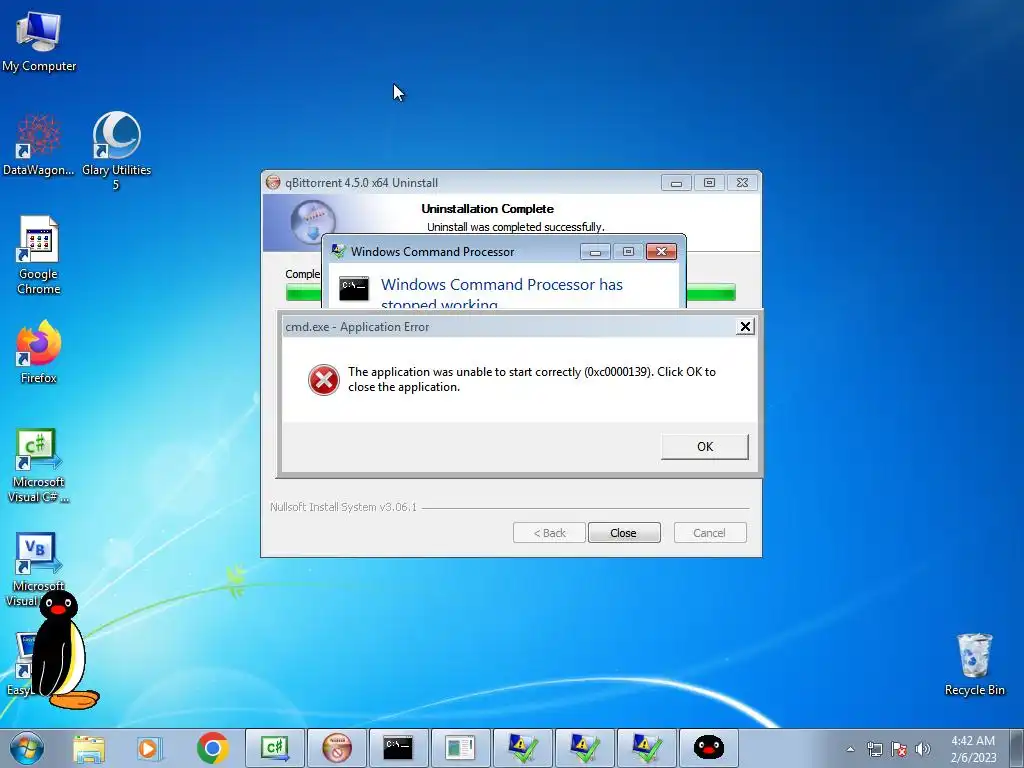Click the cmd icon in the Windows Command Processor dialog
This screenshot has width=1024, height=768.
(x=354, y=288)
